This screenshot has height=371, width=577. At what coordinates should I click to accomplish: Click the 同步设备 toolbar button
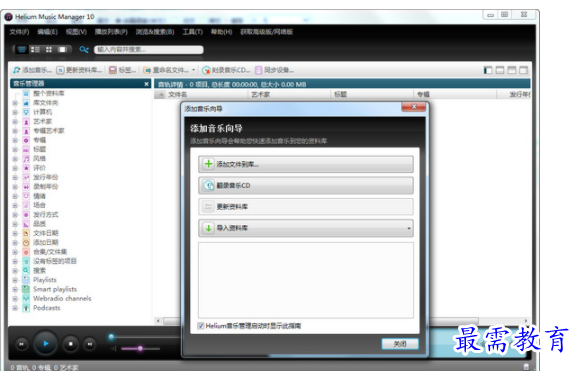275,70
